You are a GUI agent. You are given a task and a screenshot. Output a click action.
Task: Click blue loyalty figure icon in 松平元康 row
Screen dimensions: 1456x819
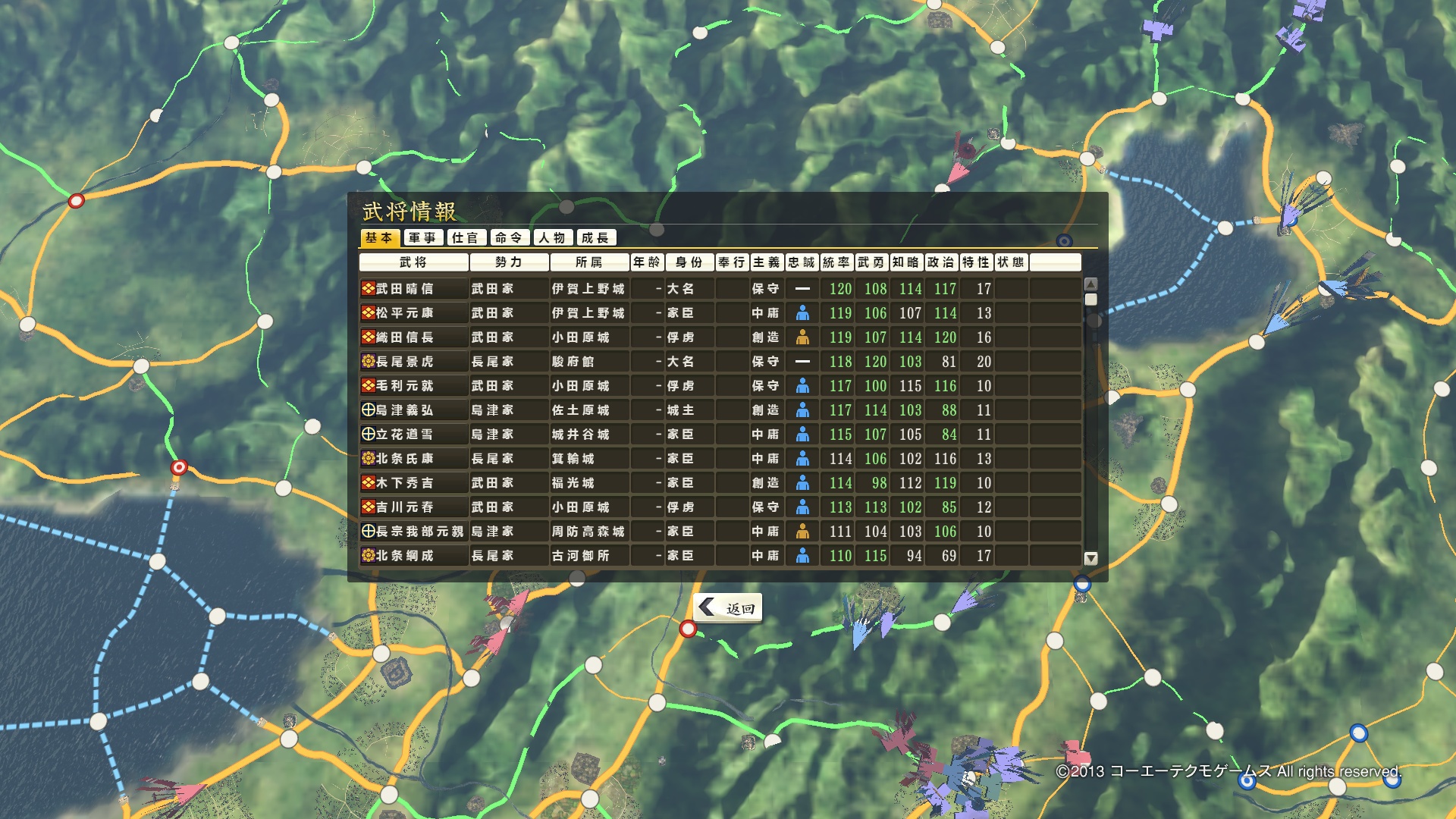[x=802, y=312]
